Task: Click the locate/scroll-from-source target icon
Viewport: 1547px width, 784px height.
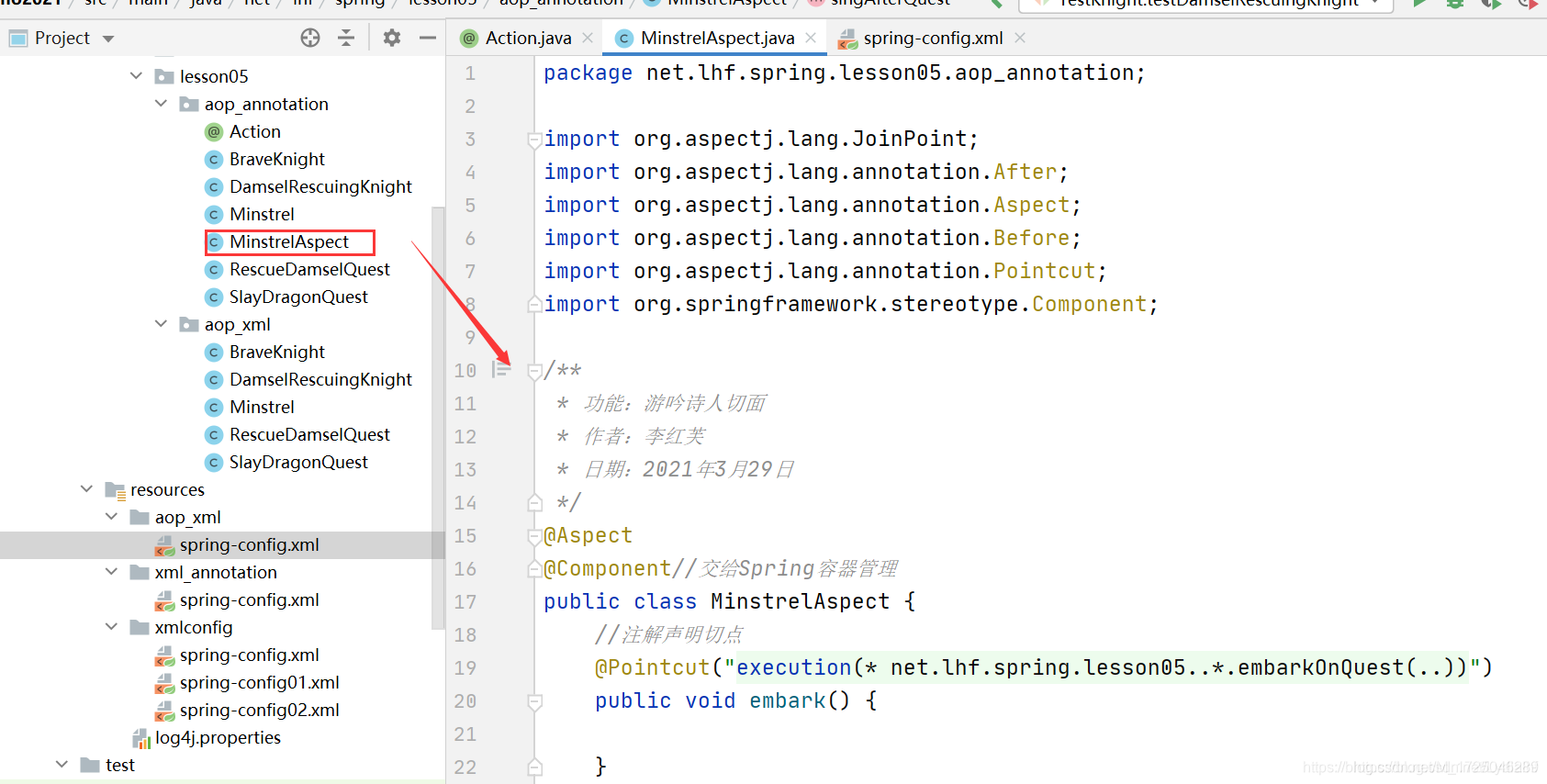Action: pos(310,38)
